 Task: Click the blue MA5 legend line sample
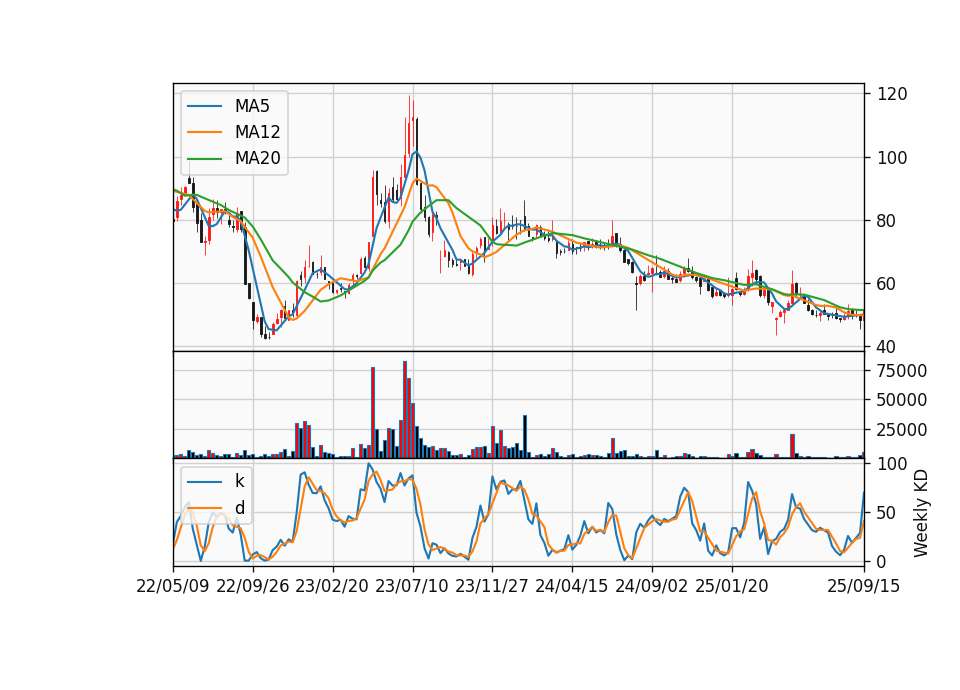pyautogui.click(x=204, y=106)
